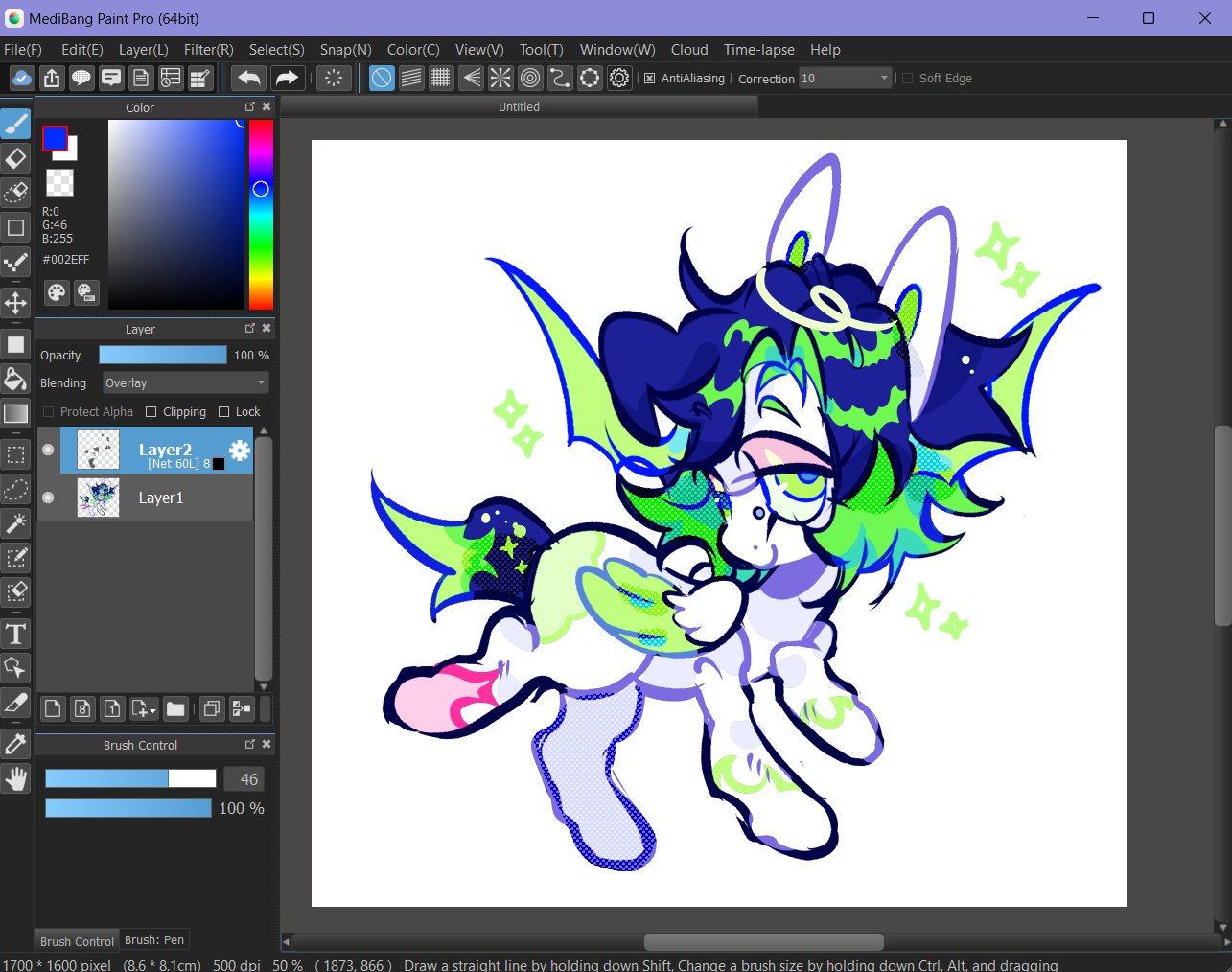Viewport: 1232px width, 972px height.
Task: Select the Text tool
Action: 16,634
